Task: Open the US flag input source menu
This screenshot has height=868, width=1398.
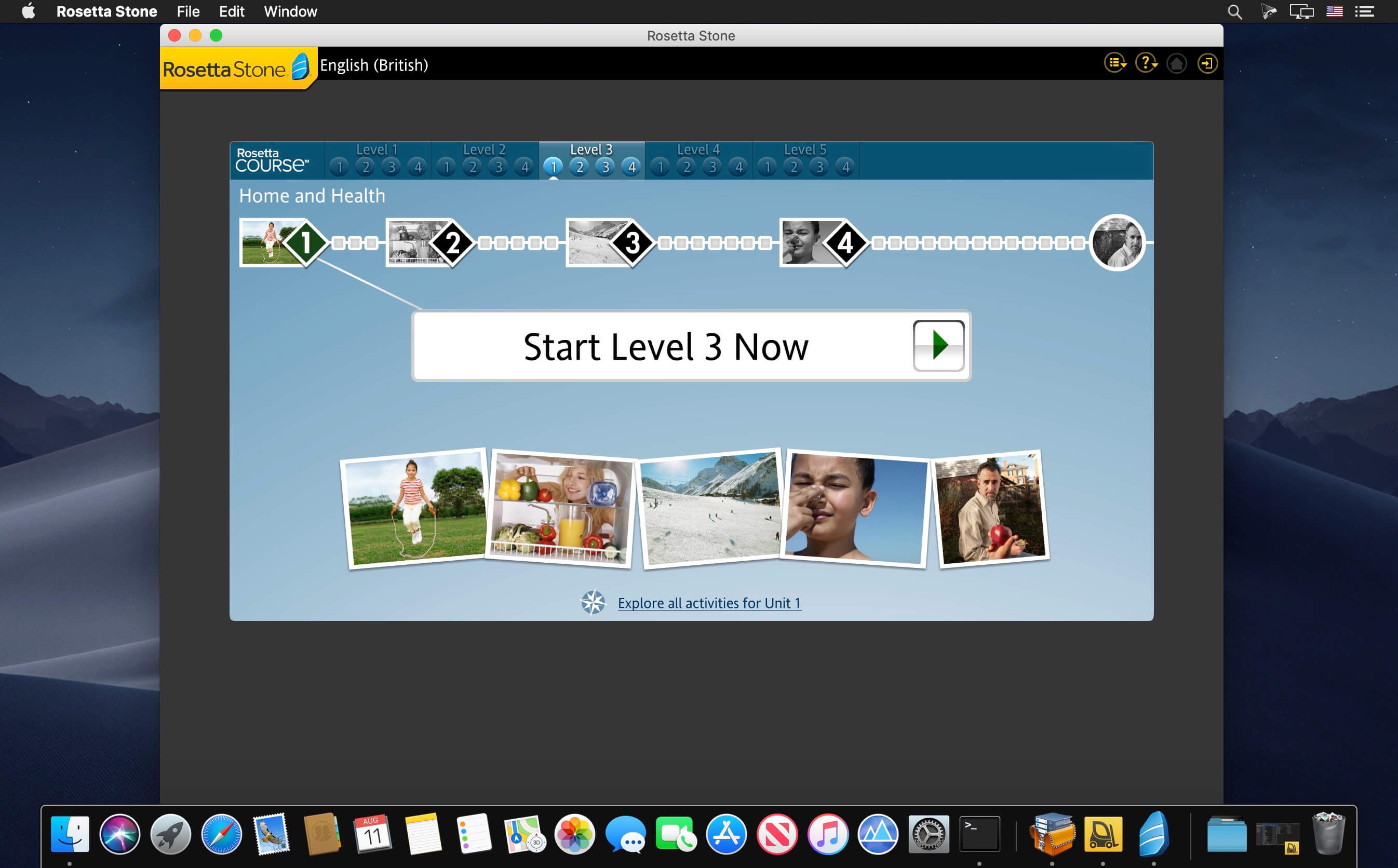Action: tap(1334, 11)
